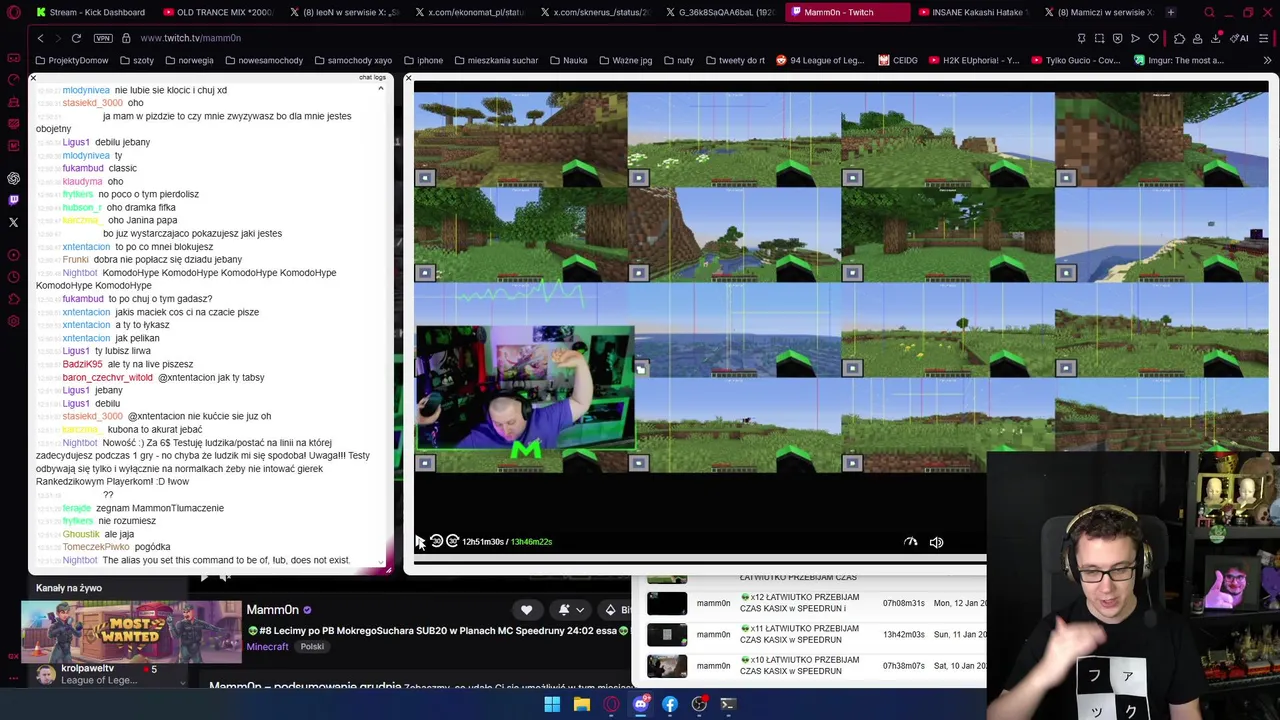Close the chat logs overlay with X

click(x=32, y=78)
